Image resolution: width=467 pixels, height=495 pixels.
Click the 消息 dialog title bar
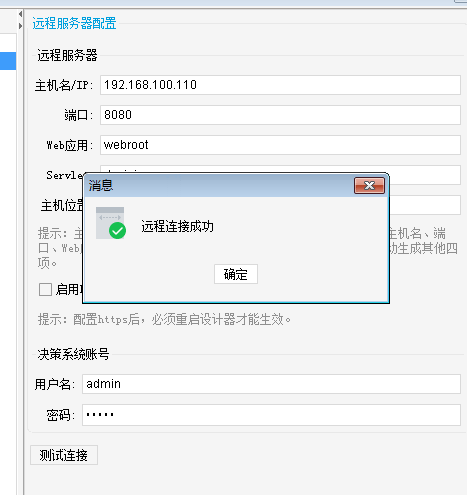[220, 185]
